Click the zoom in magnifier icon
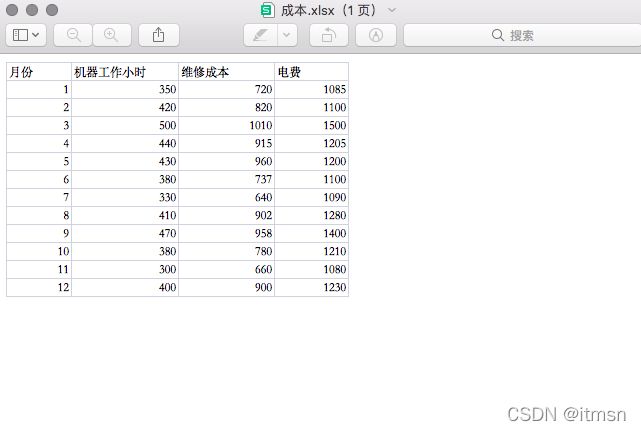This screenshot has height=431, width=641. 112,35
